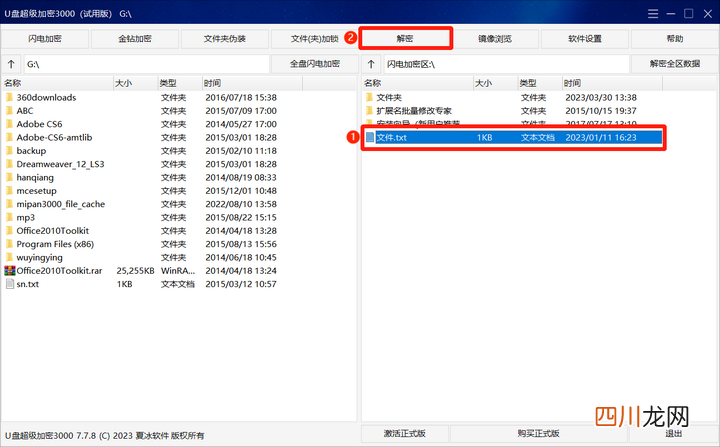Click the 解密 button
This screenshot has width=720, height=447.
(x=405, y=39)
